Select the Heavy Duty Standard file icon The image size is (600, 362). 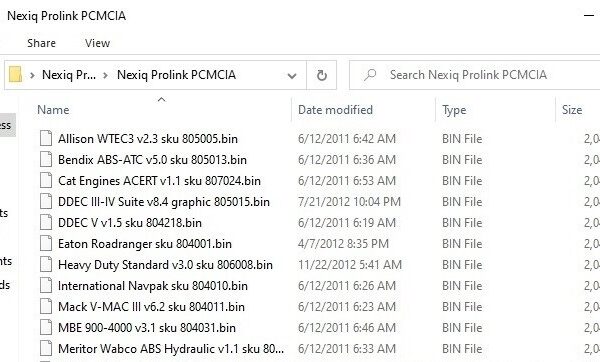[46, 265]
